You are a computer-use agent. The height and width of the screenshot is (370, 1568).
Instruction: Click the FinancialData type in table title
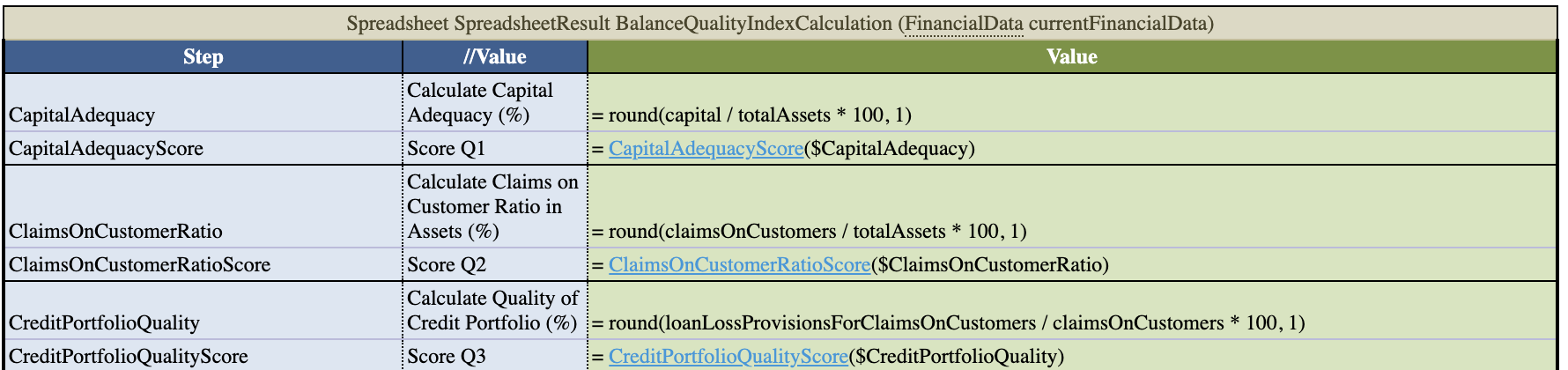(x=964, y=24)
